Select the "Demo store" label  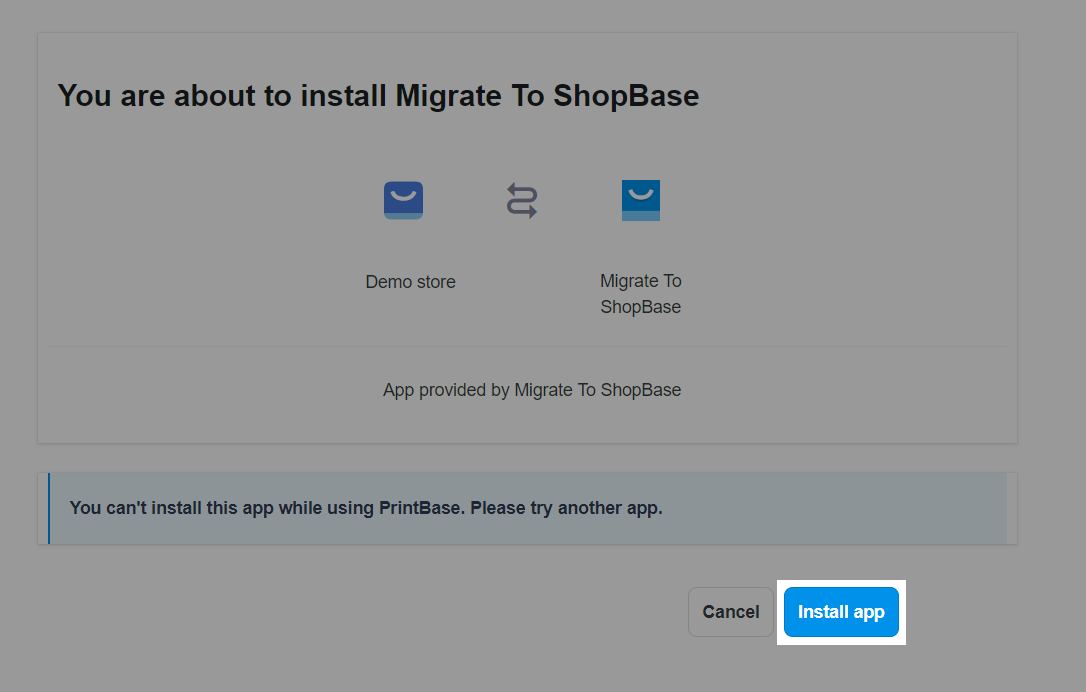pyautogui.click(x=410, y=282)
